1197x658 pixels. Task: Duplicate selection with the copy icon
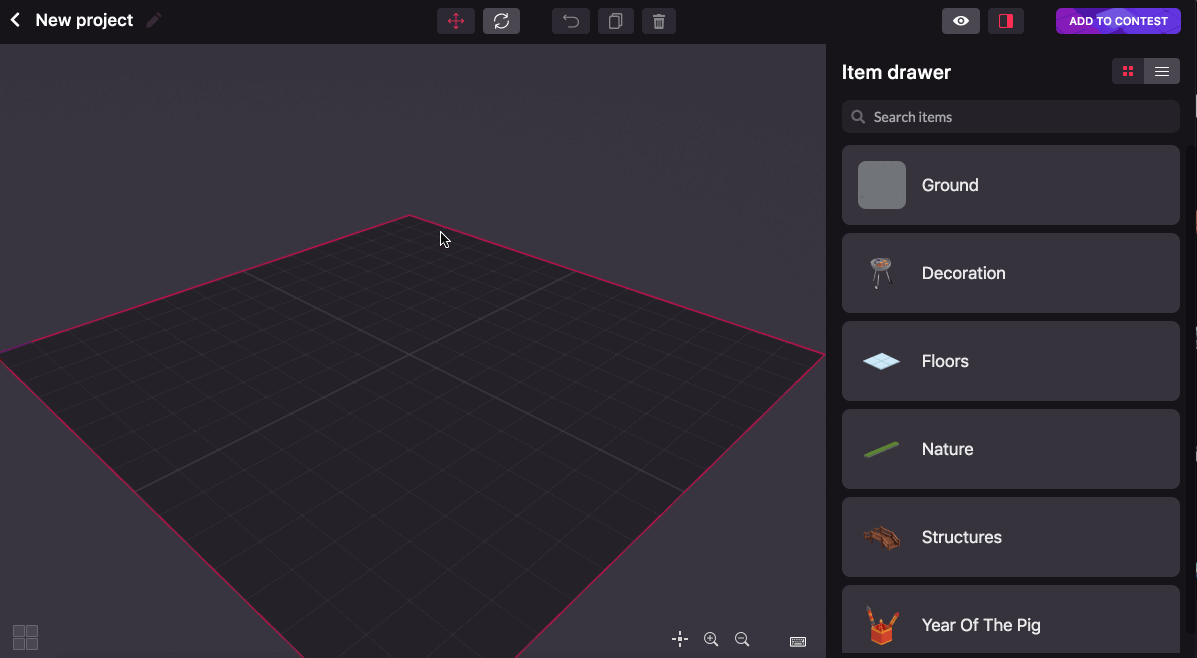click(x=615, y=21)
